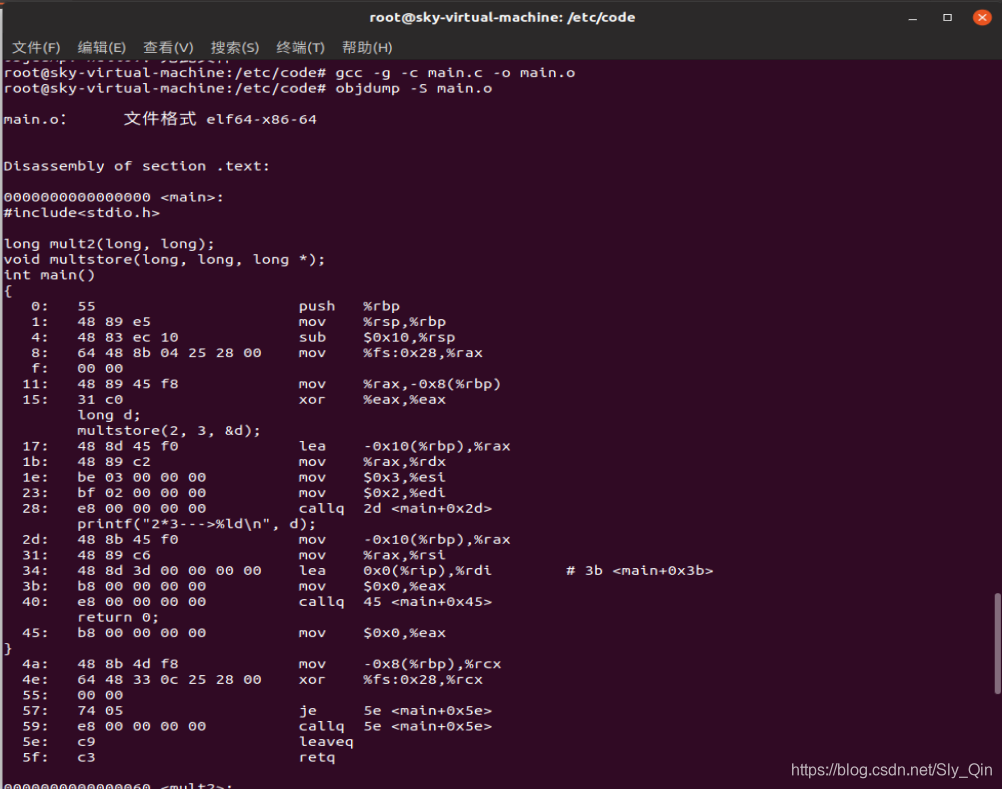
Task: Maximize the terminal window
Action: click(x=947, y=18)
